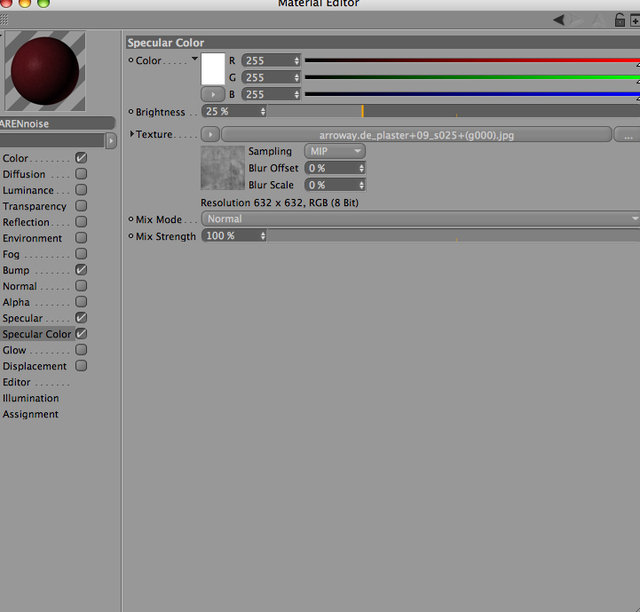Click the back arrow navigation icon

559,20
